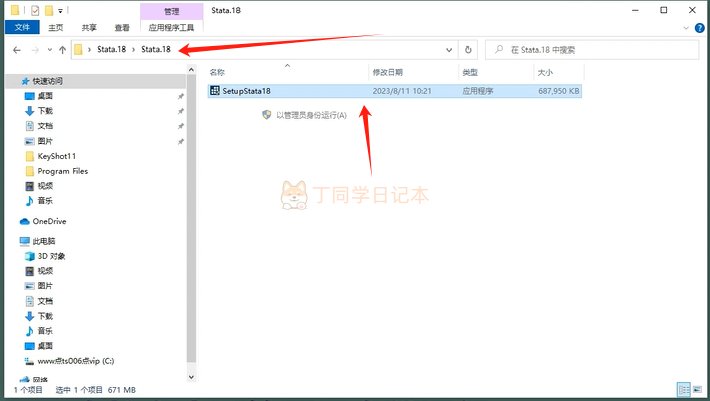Open KeyShot11 folder in sidebar
Viewport: 710px width, 401px height.
57,156
